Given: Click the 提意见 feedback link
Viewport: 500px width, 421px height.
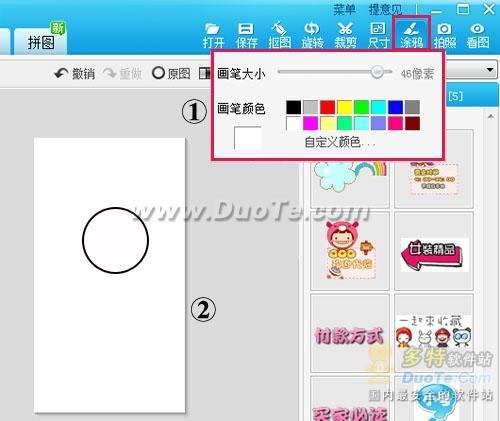Looking at the screenshot, I should pyautogui.click(x=385, y=10).
